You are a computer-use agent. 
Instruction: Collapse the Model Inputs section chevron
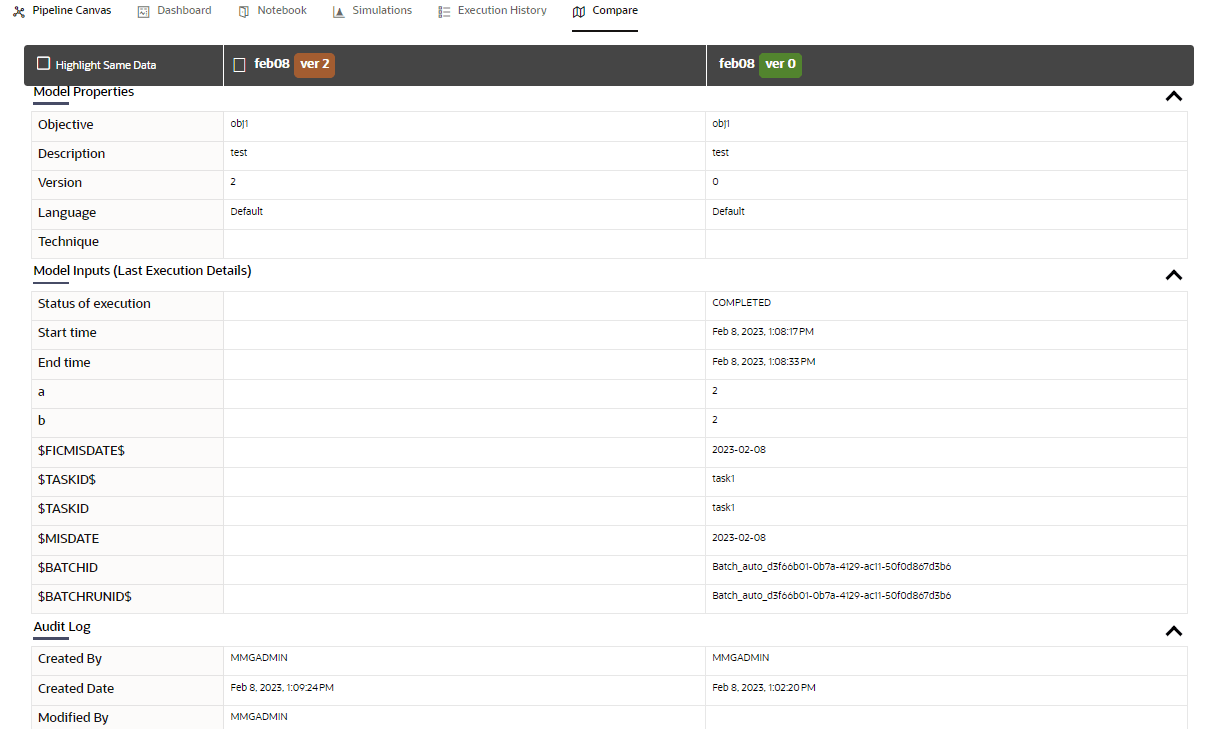[1174, 274]
